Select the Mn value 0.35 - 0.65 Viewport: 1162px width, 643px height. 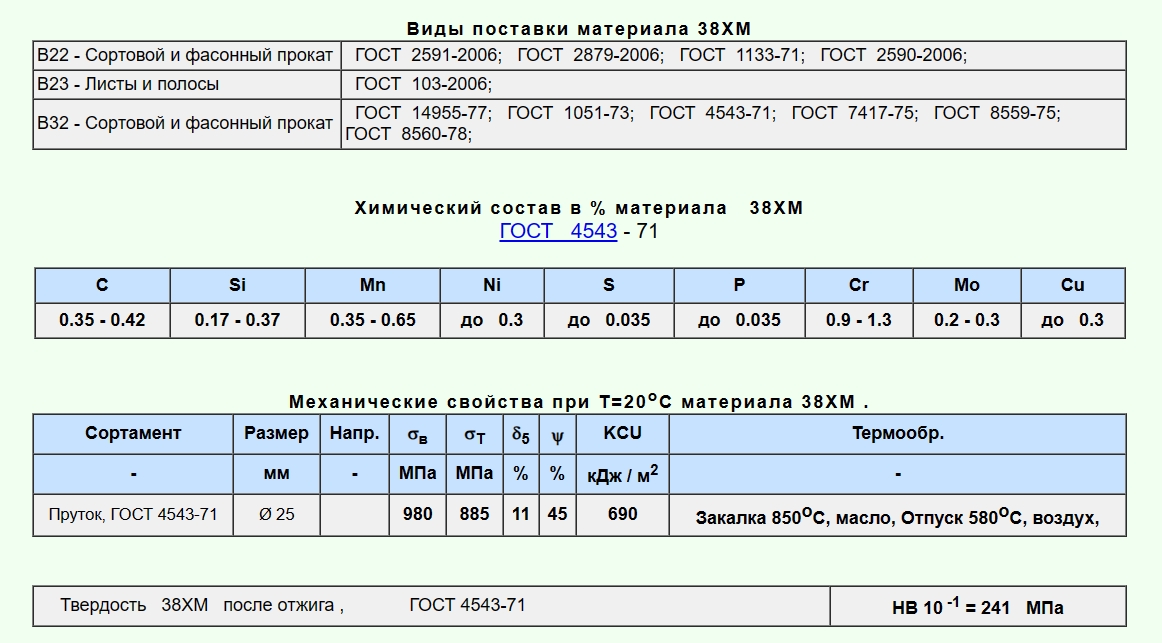pyautogui.click(x=372, y=320)
